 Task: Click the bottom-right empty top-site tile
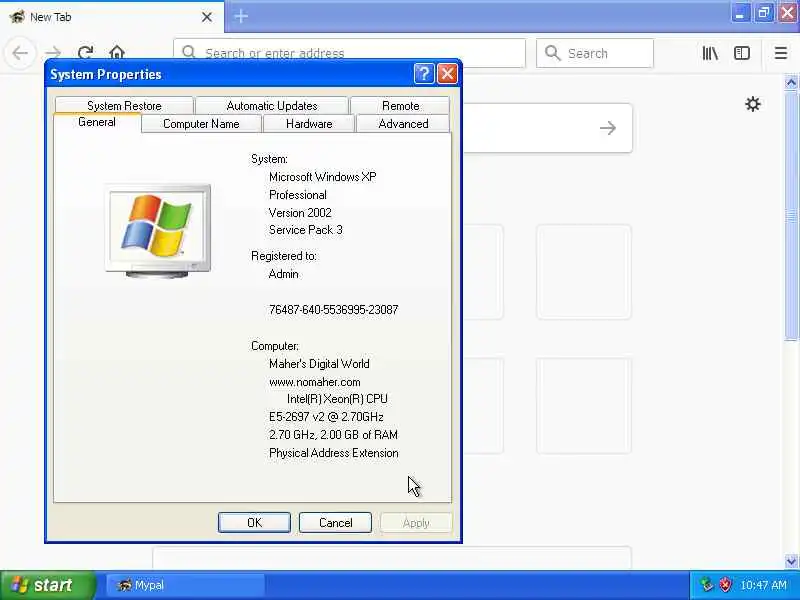[x=584, y=406]
